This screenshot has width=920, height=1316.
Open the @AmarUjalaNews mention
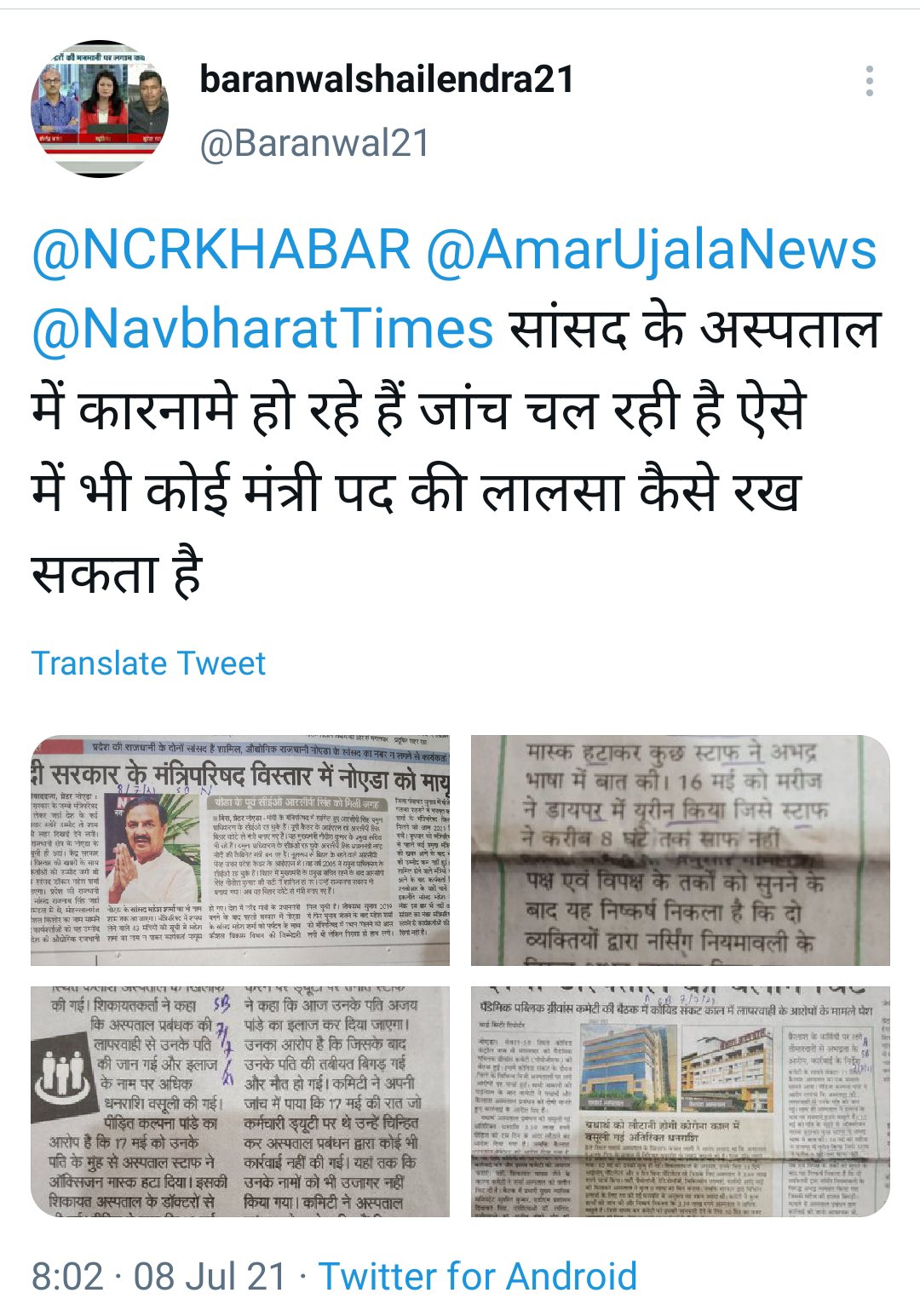point(651,250)
